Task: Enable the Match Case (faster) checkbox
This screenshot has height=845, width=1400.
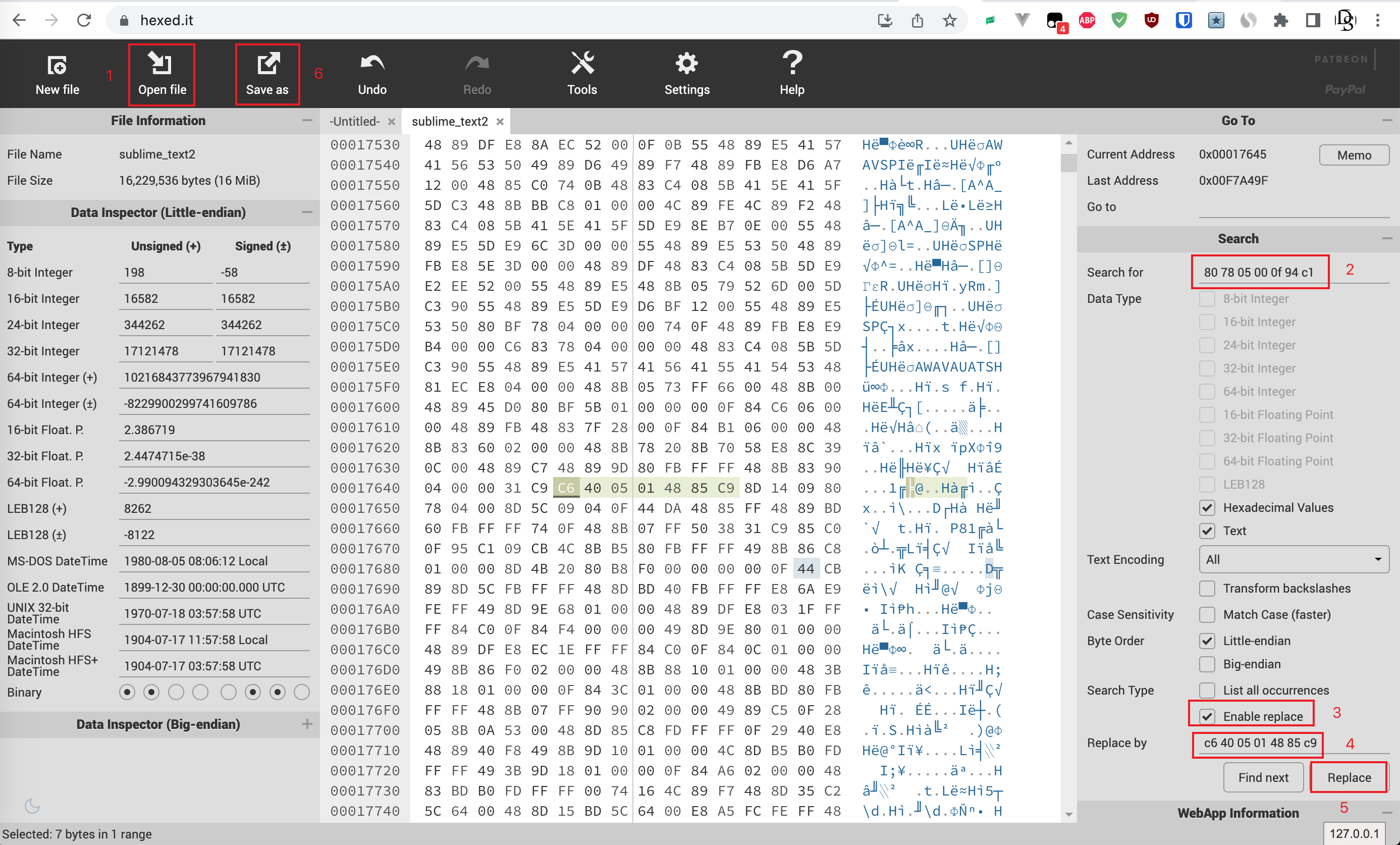Action: tap(1207, 615)
